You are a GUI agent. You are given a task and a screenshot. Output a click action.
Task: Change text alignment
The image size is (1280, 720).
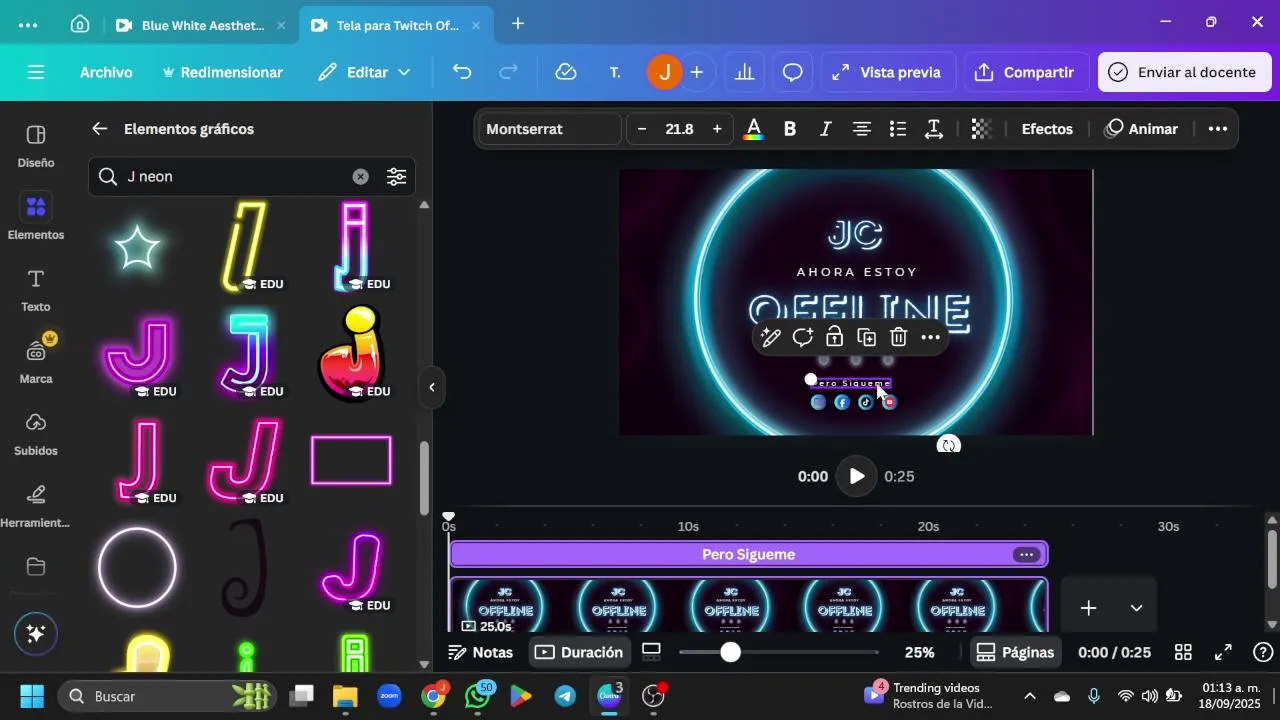click(x=862, y=129)
